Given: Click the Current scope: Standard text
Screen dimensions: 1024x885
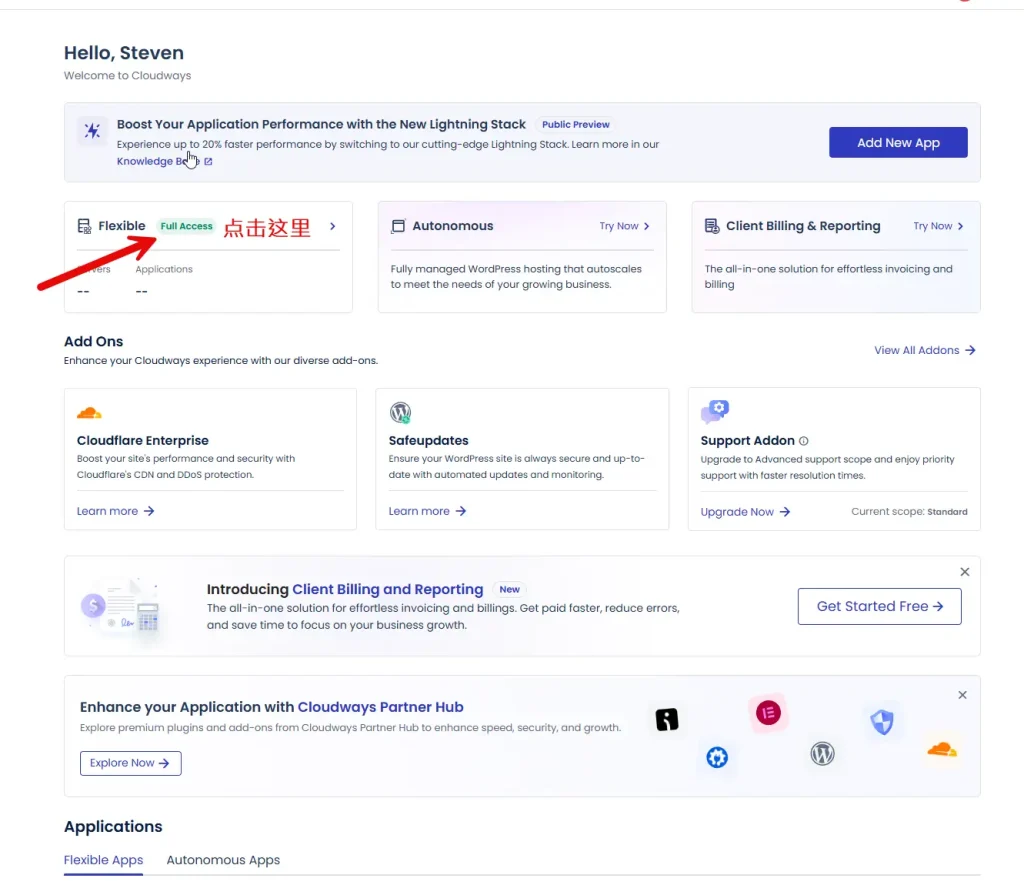Looking at the screenshot, I should pyautogui.click(x=909, y=511).
